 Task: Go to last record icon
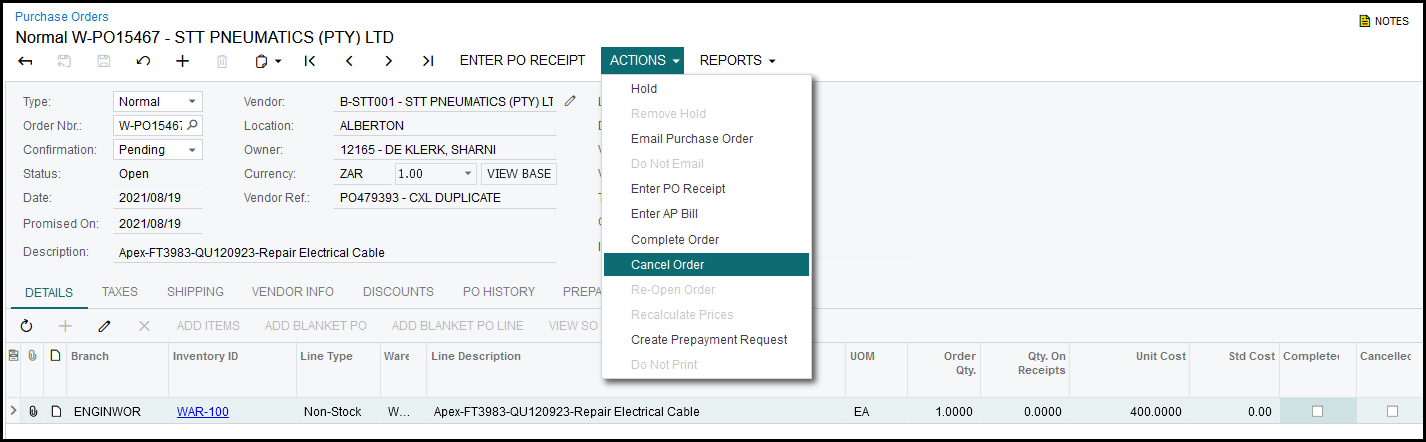pyautogui.click(x=427, y=61)
